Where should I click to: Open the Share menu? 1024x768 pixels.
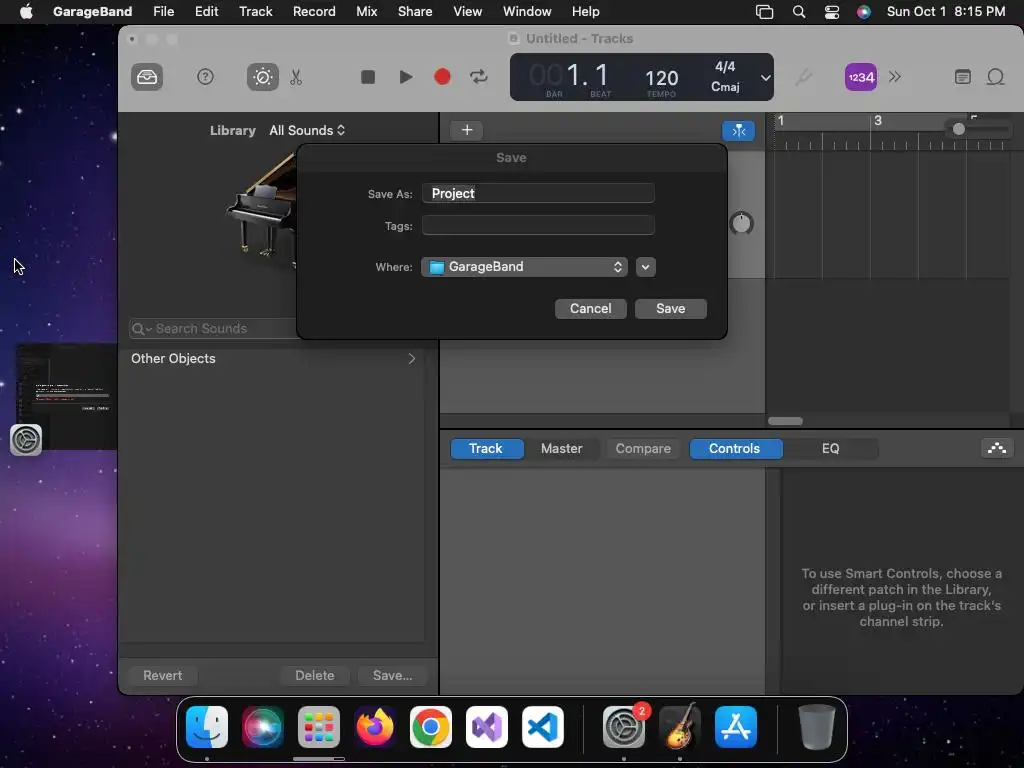[415, 12]
